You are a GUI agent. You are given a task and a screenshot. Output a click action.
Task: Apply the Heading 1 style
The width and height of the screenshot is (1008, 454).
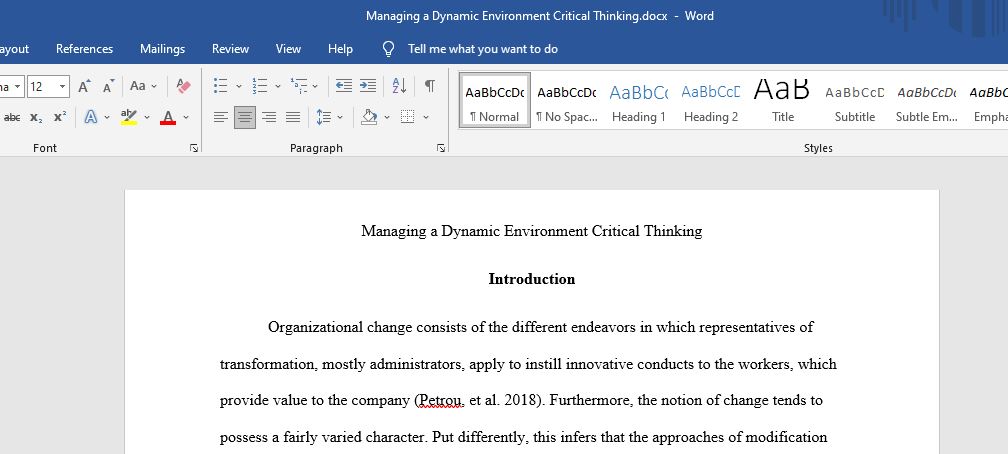(638, 100)
